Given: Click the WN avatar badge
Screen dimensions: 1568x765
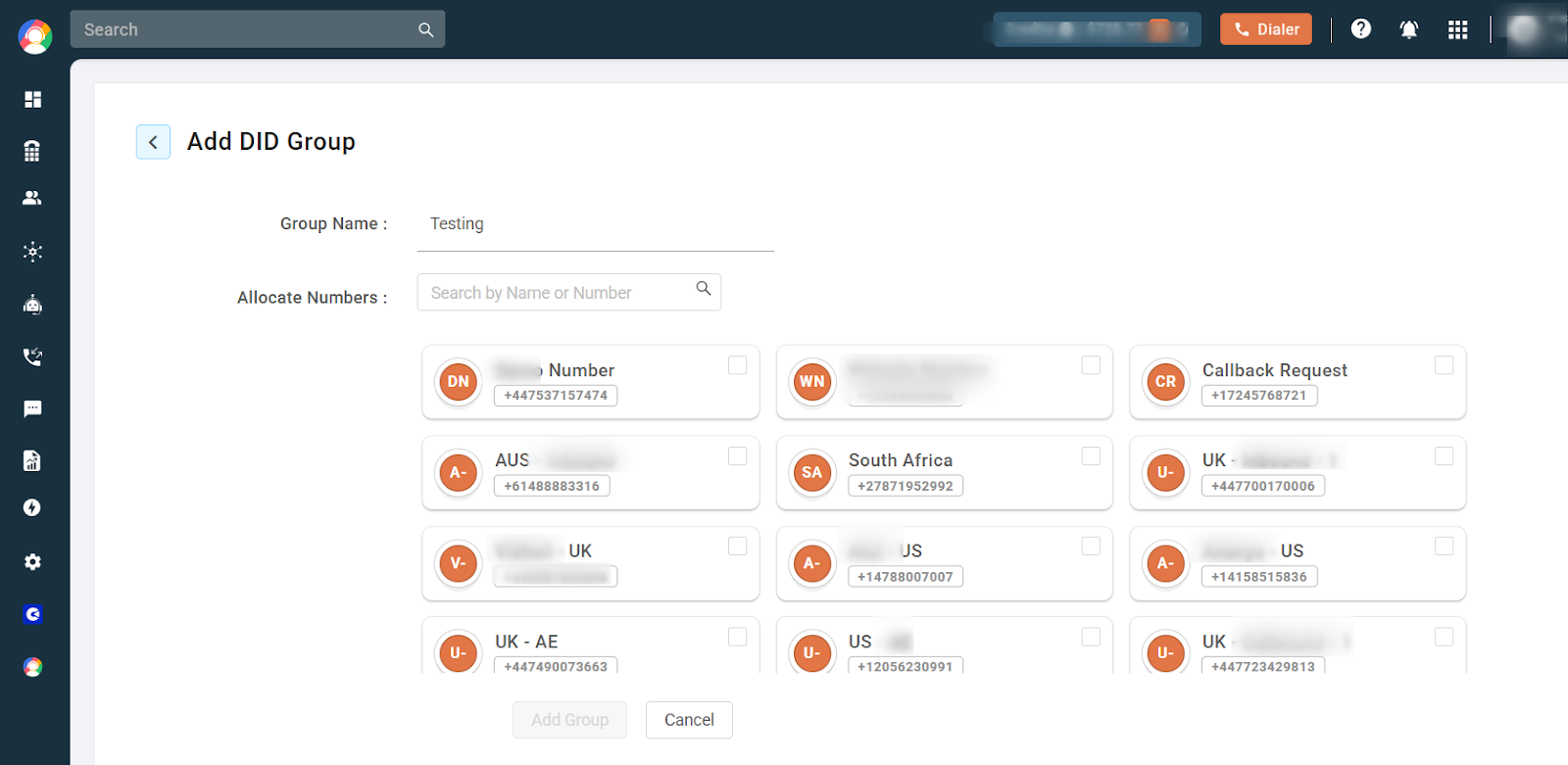Looking at the screenshot, I should pyautogui.click(x=812, y=382).
